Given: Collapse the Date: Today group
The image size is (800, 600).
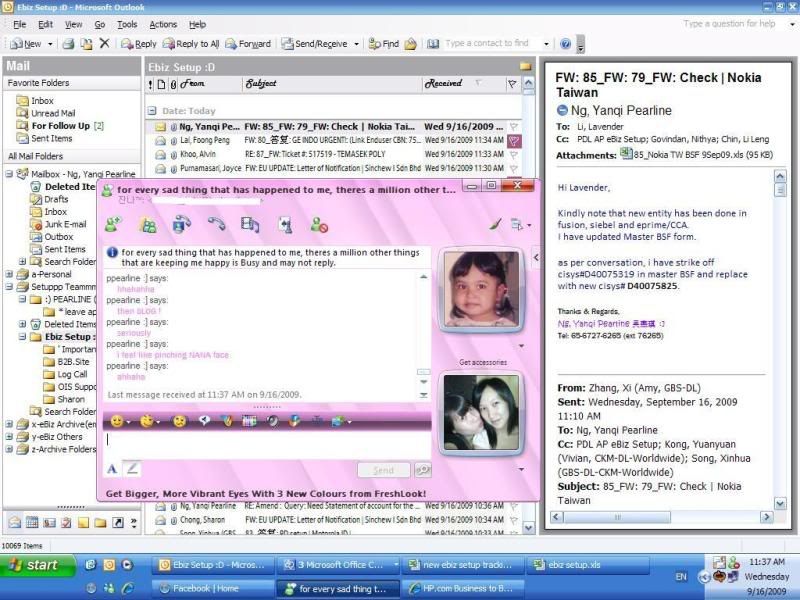Looking at the screenshot, I should point(152,111).
